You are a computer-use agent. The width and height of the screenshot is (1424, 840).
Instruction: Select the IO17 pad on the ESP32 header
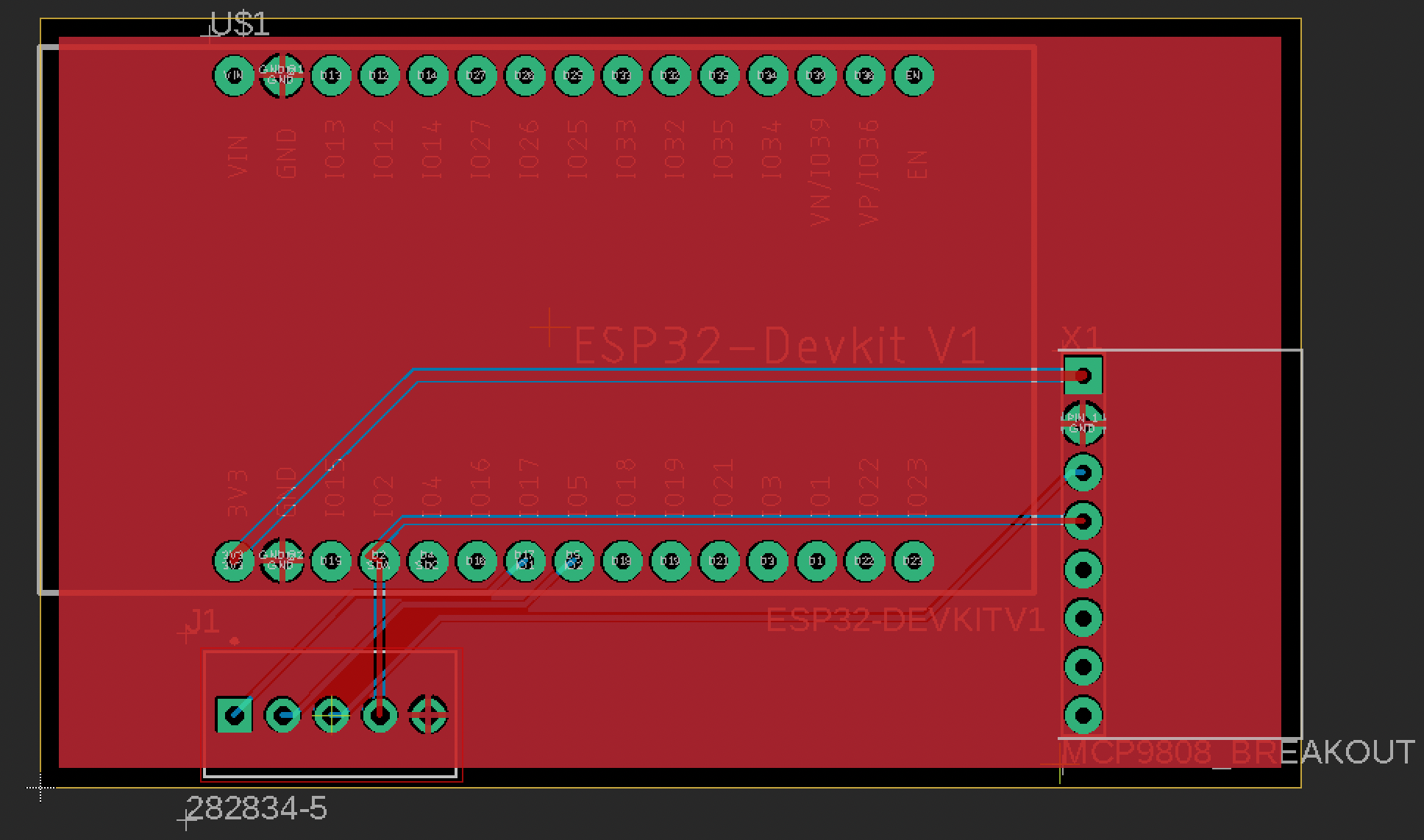[x=524, y=561]
